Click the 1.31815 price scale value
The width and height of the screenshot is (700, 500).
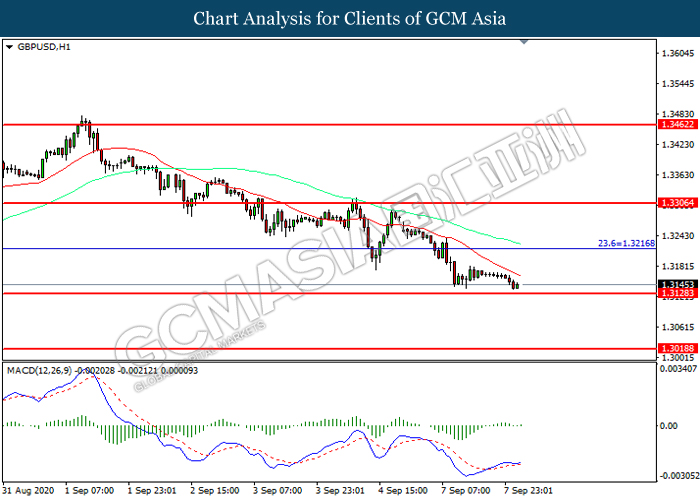[678, 267]
